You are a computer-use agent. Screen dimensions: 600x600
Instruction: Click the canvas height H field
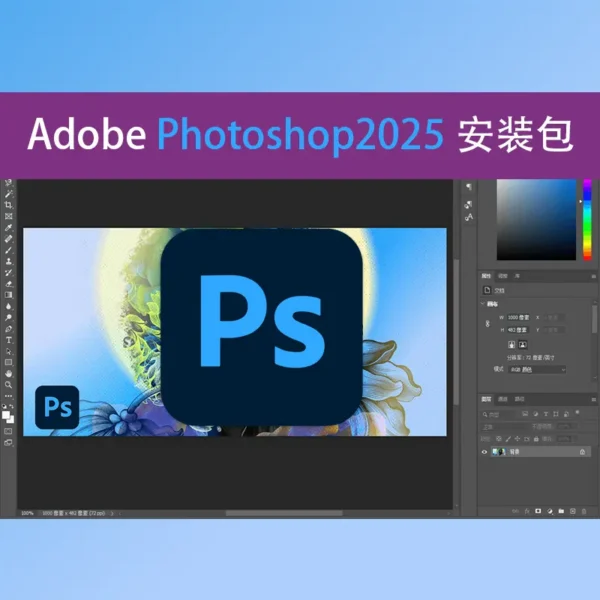click(518, 330)
